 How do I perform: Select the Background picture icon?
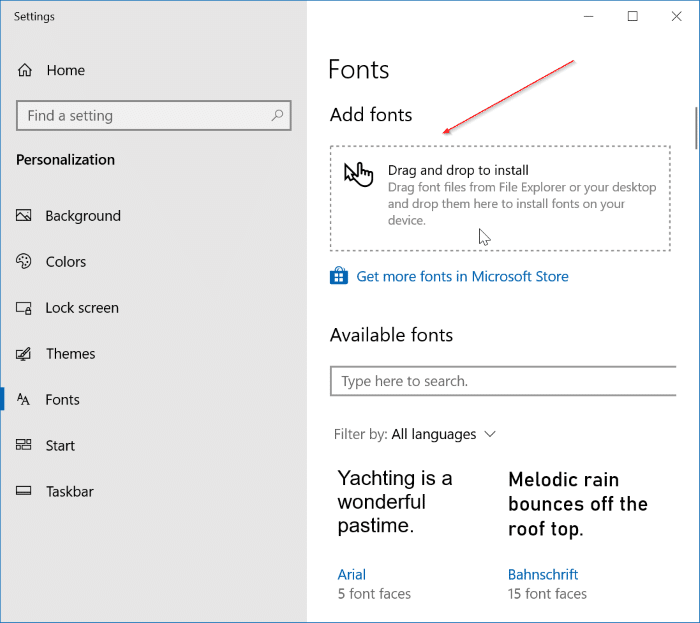pyautogui.click(x=25, y=216)
